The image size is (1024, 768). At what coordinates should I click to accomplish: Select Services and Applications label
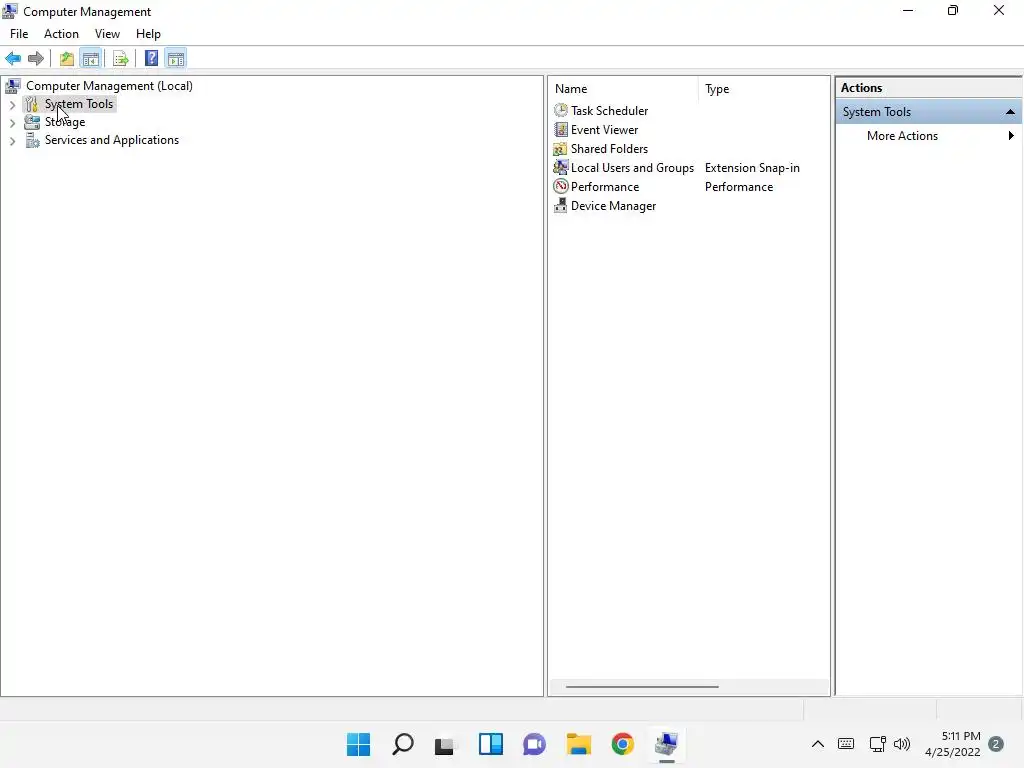112,140
